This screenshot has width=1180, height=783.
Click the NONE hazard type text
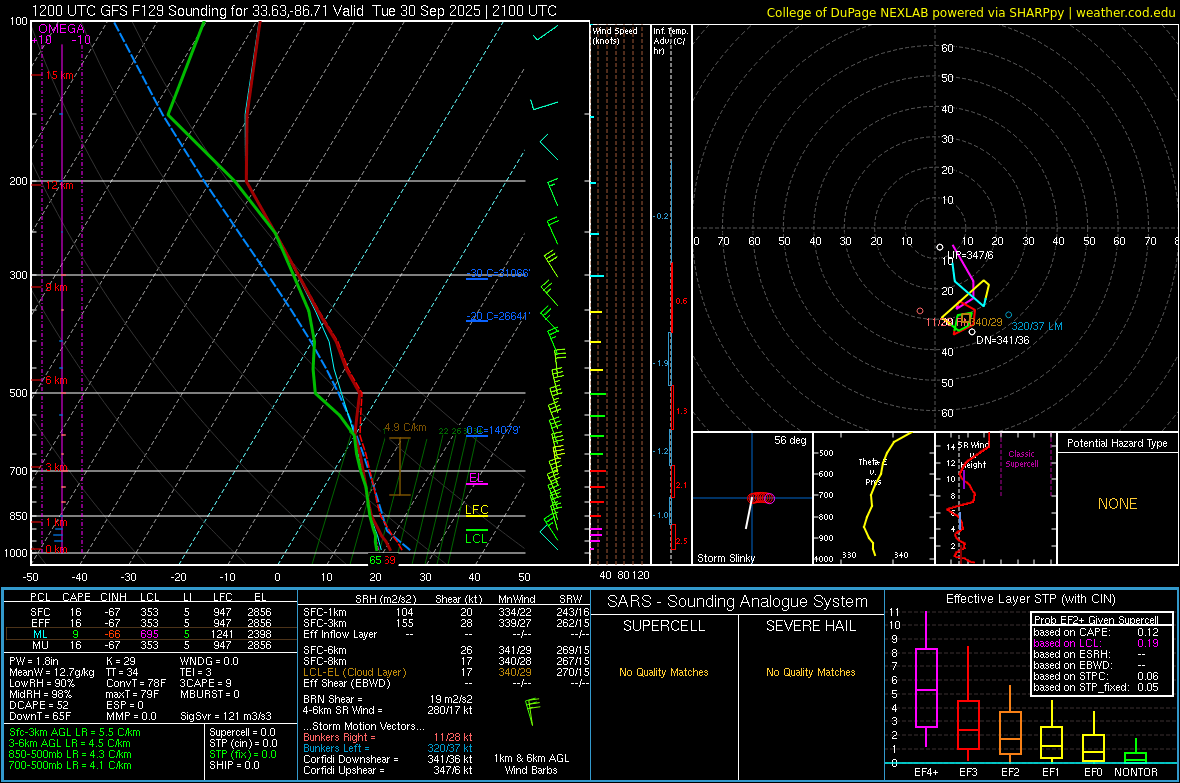click(x=1117, y=504)
